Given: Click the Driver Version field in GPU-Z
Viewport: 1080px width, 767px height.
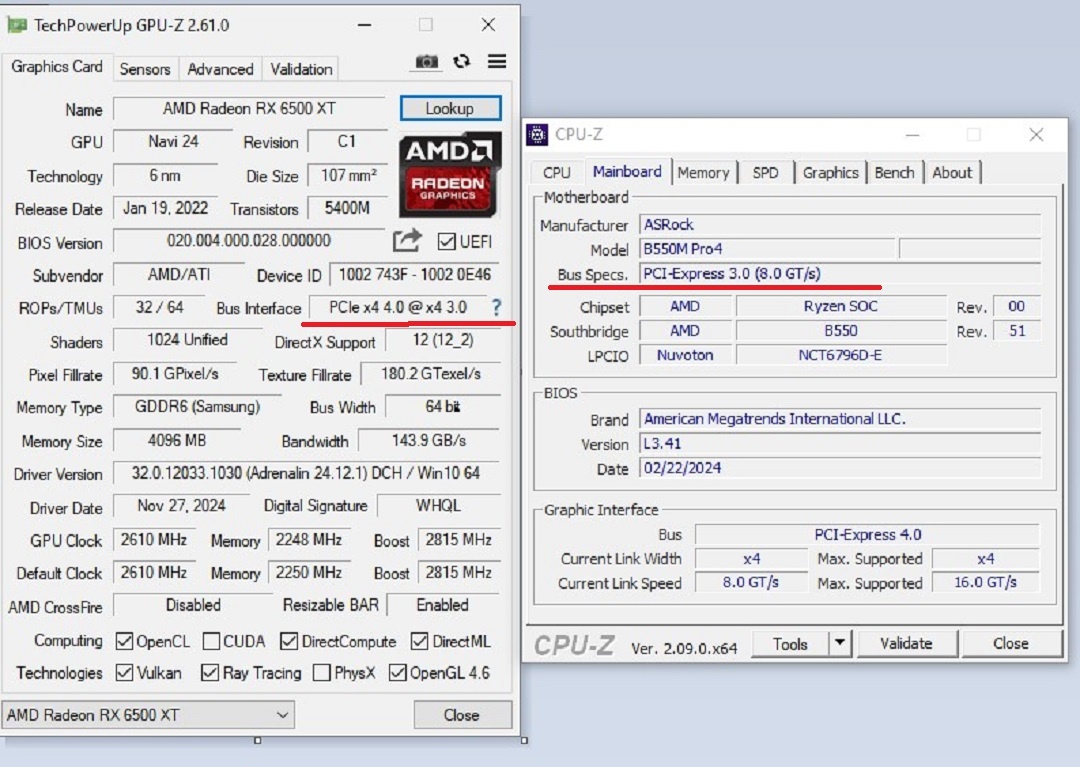Looking at the screenshot, I should pyautogui.click(x=306, y=473).
